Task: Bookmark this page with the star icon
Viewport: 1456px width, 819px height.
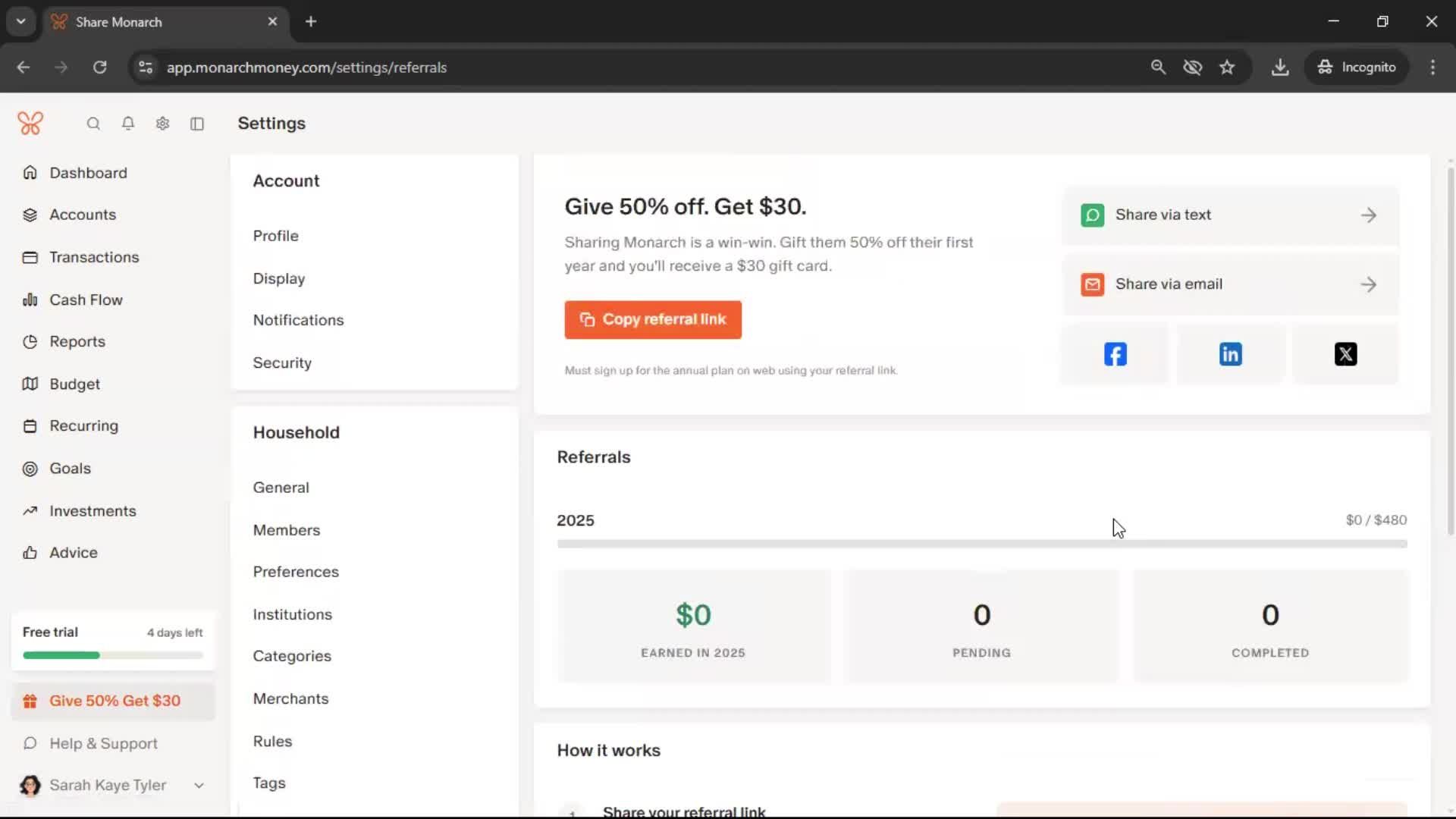Action: click(1227, 67)
